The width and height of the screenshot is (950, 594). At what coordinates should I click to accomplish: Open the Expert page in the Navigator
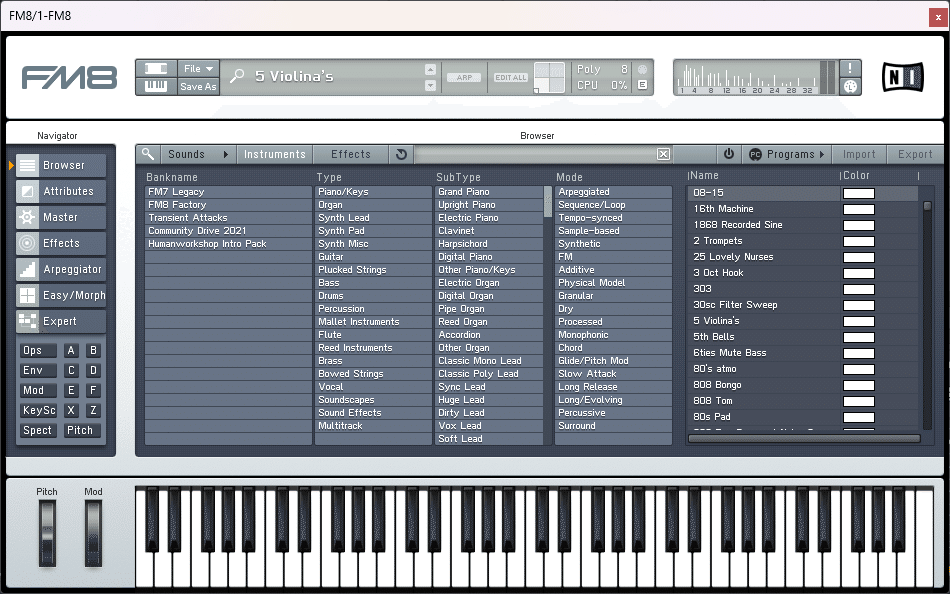(x=61, y=322)
